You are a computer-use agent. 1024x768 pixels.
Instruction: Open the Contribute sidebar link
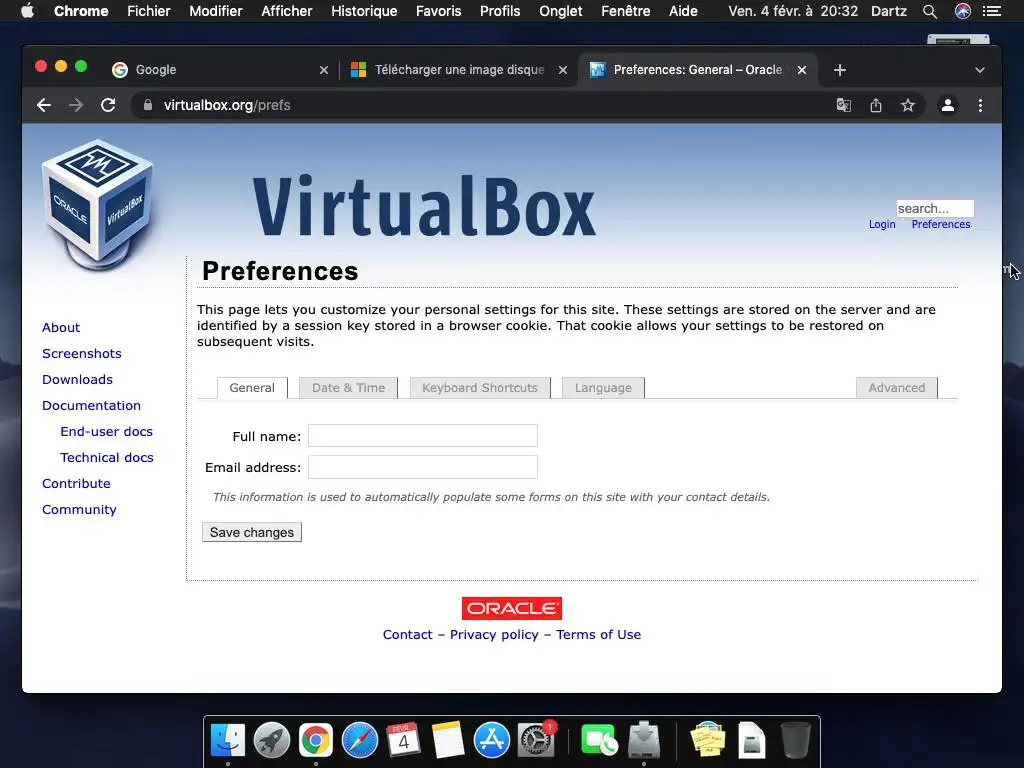click(76, 483)
